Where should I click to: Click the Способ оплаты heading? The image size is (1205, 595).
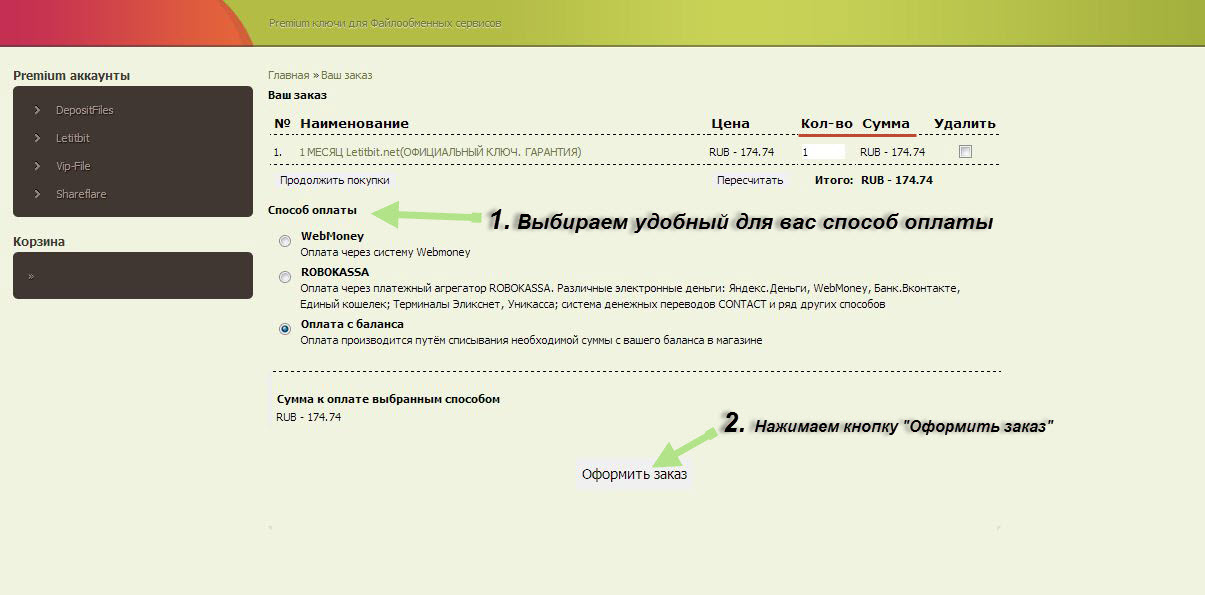coord(312,210)
